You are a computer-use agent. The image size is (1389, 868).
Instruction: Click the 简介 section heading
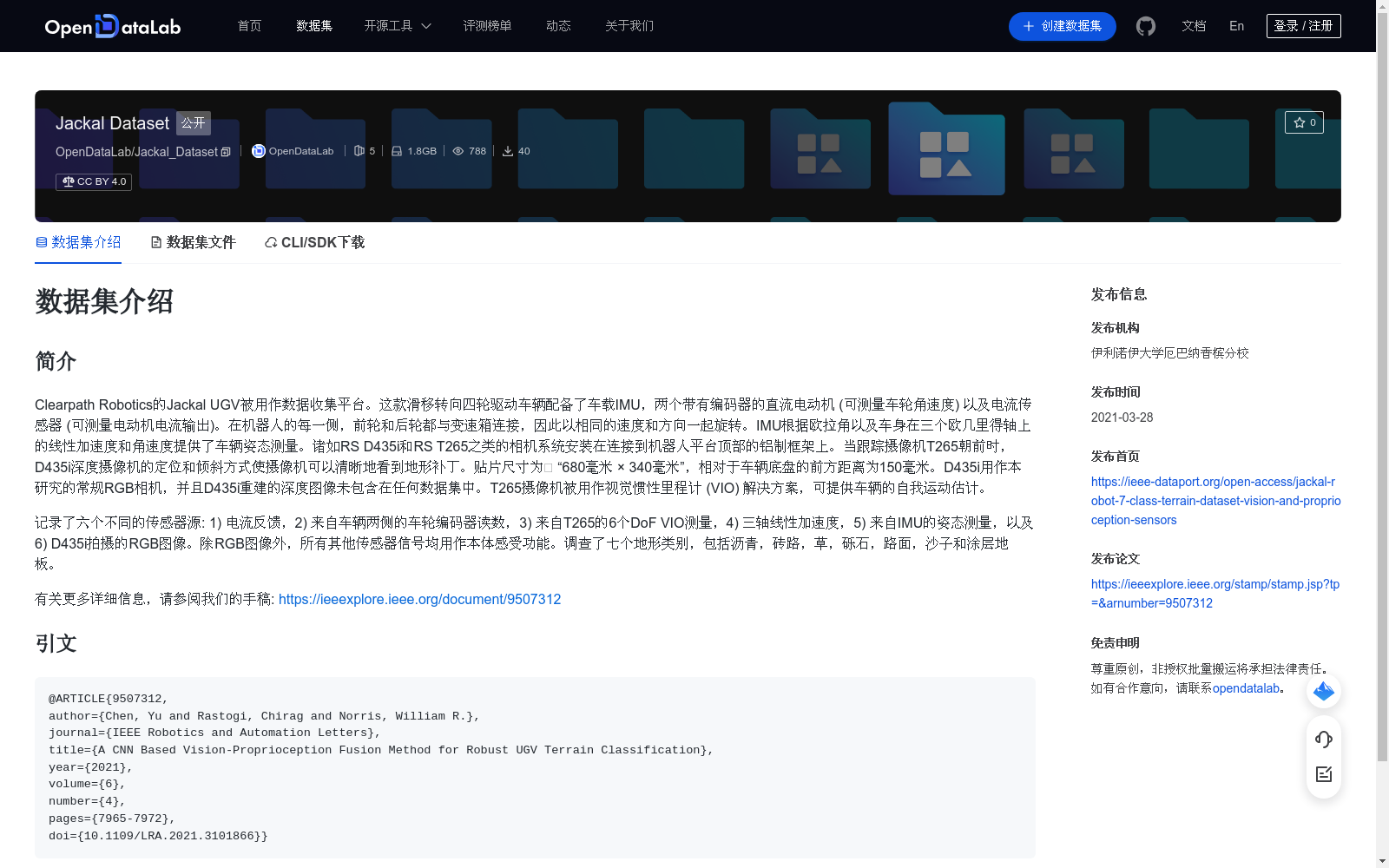[x=56, y=361]
